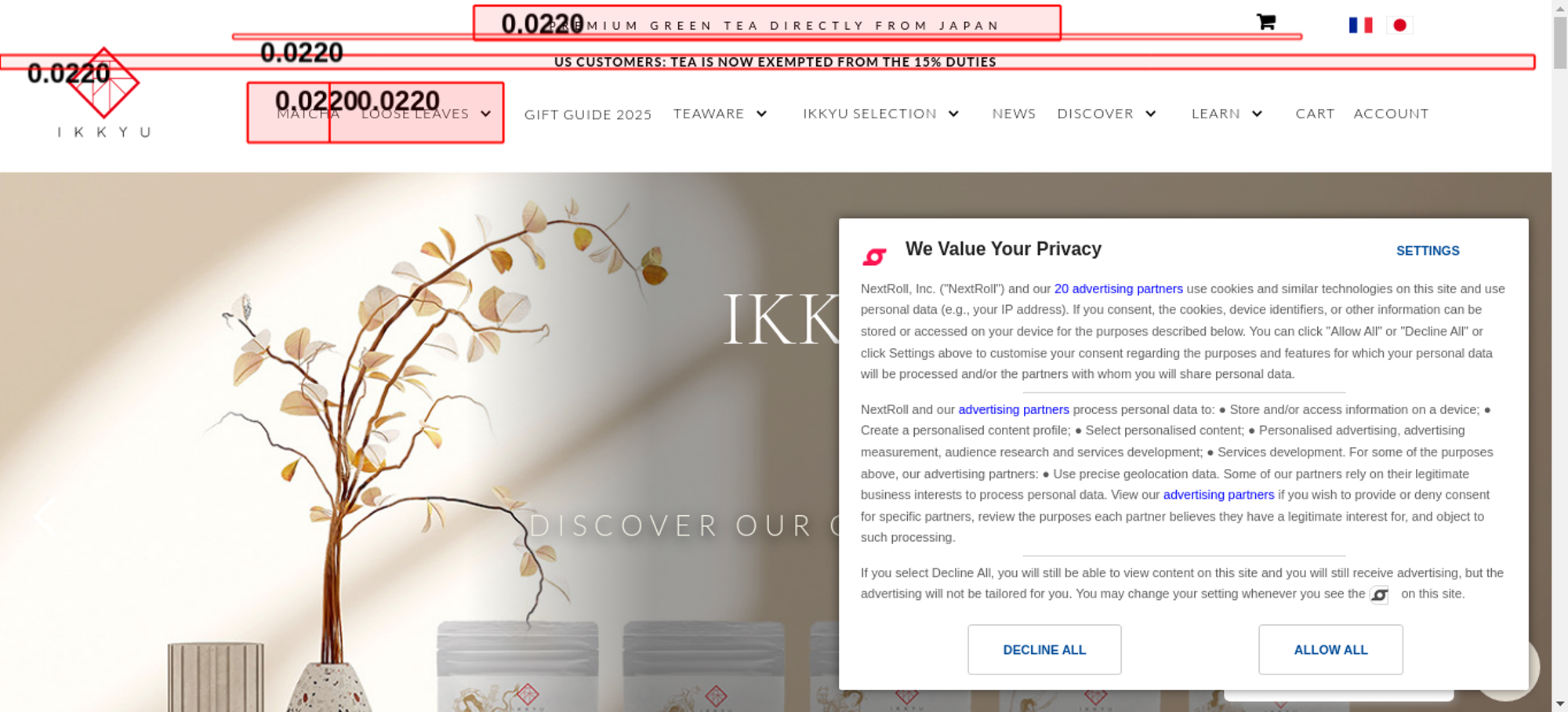
Task: Expand the Ikkyu Selection dropdown
Action: click(953, 114)
